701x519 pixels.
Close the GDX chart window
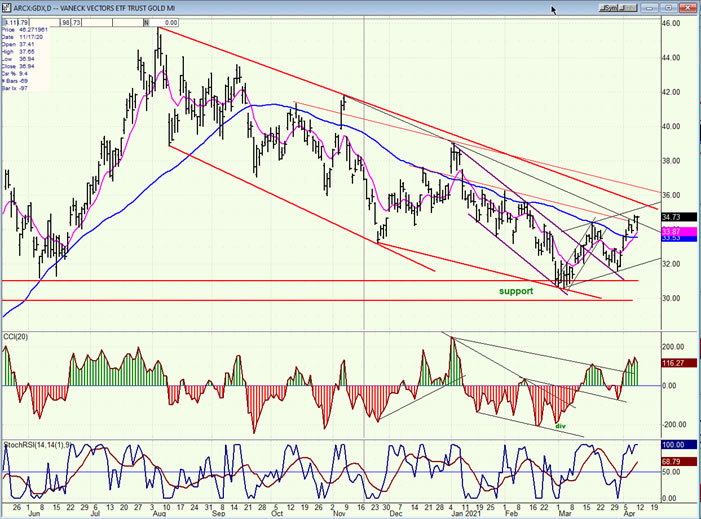click(690, 8)
